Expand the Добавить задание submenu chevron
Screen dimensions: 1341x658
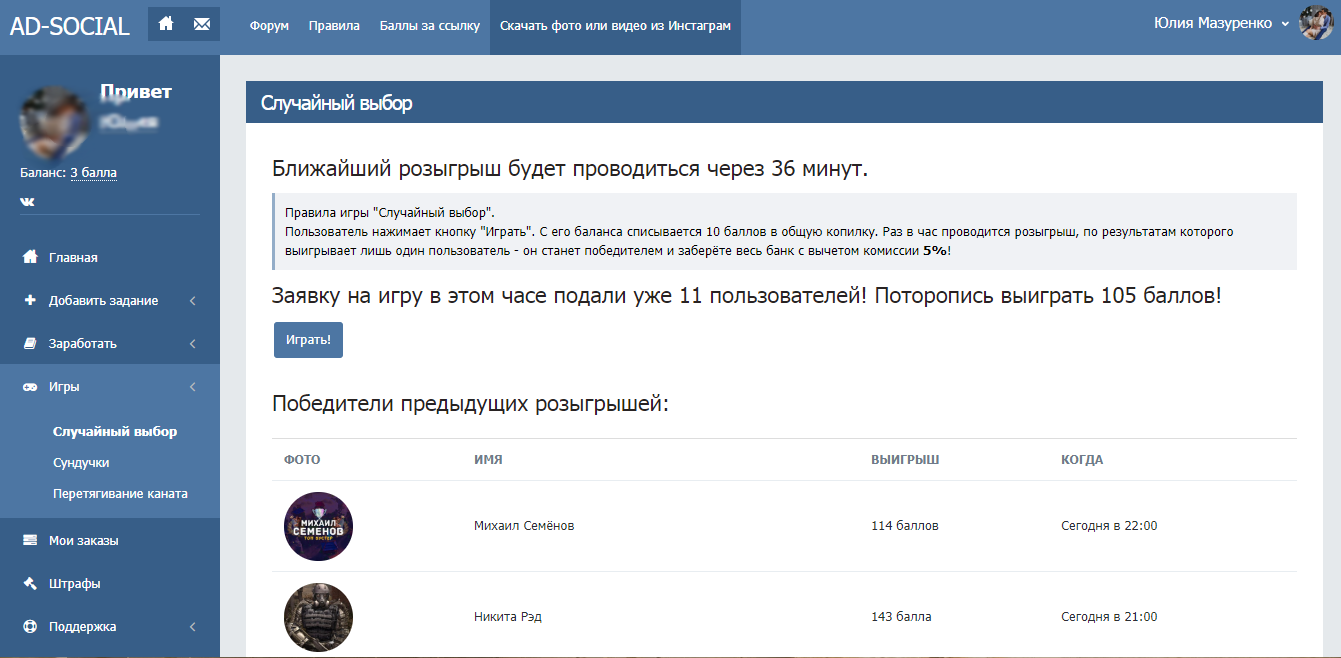pyautogui.click(x=192, y=300)
